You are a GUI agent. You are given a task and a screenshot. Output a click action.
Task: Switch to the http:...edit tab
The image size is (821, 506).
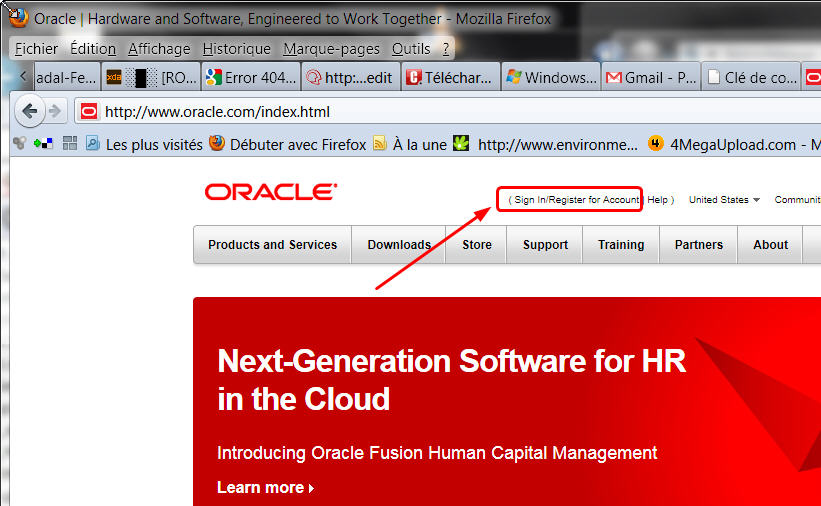(x=351, y=77)
